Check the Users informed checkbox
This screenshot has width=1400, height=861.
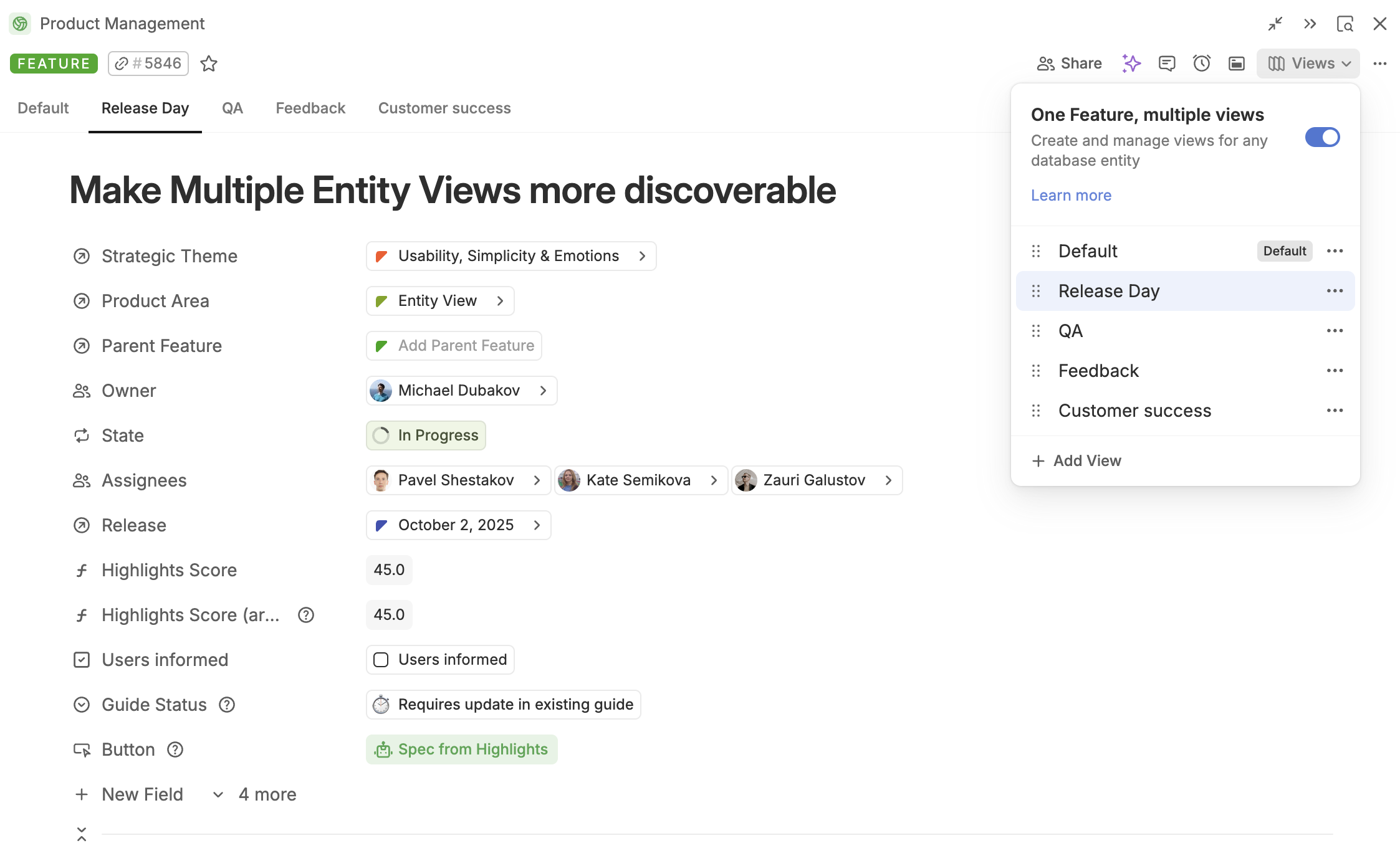pos(381,660)
